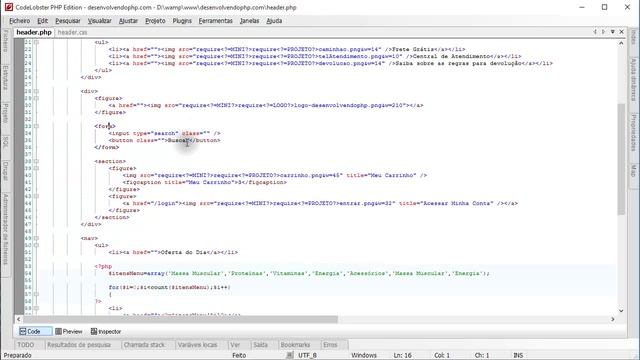Open the Ficheiro side panel
Screen dimensions: 640x360
click(x=6, y=41)
